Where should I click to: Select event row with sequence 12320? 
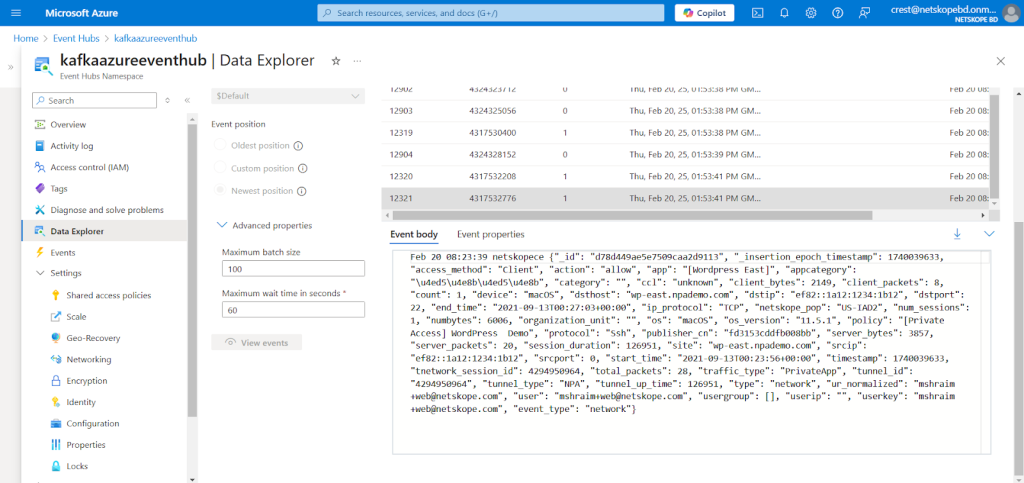[x=685, y=176]
